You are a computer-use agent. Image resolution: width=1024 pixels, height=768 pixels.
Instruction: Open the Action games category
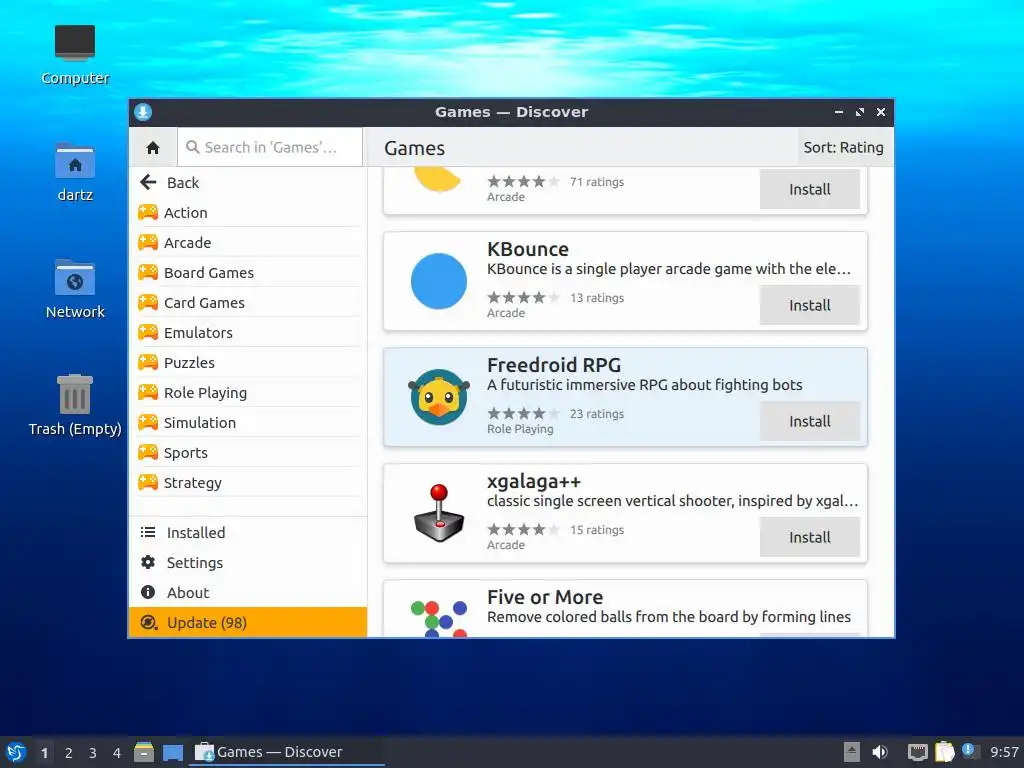248,212
